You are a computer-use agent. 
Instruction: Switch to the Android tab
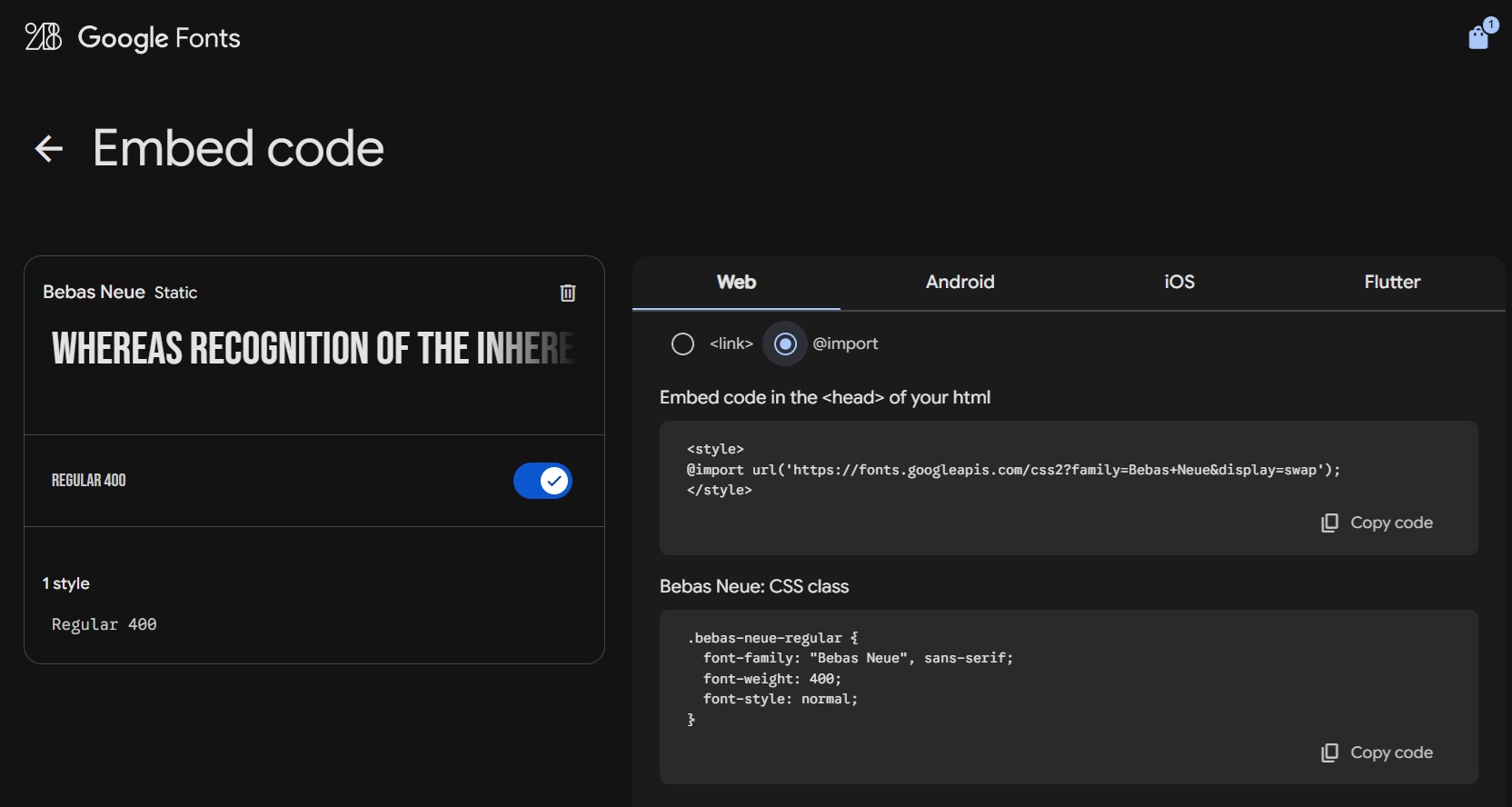point(960,283)
